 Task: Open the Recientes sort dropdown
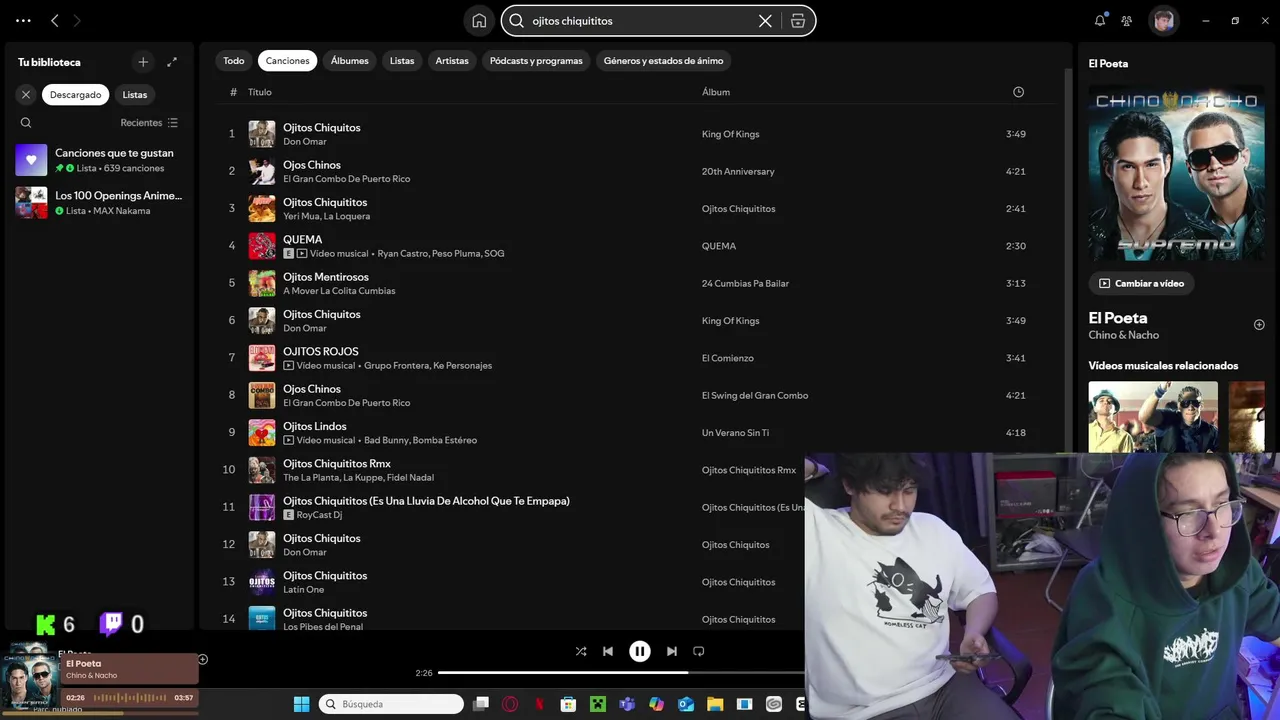(149, 123)
